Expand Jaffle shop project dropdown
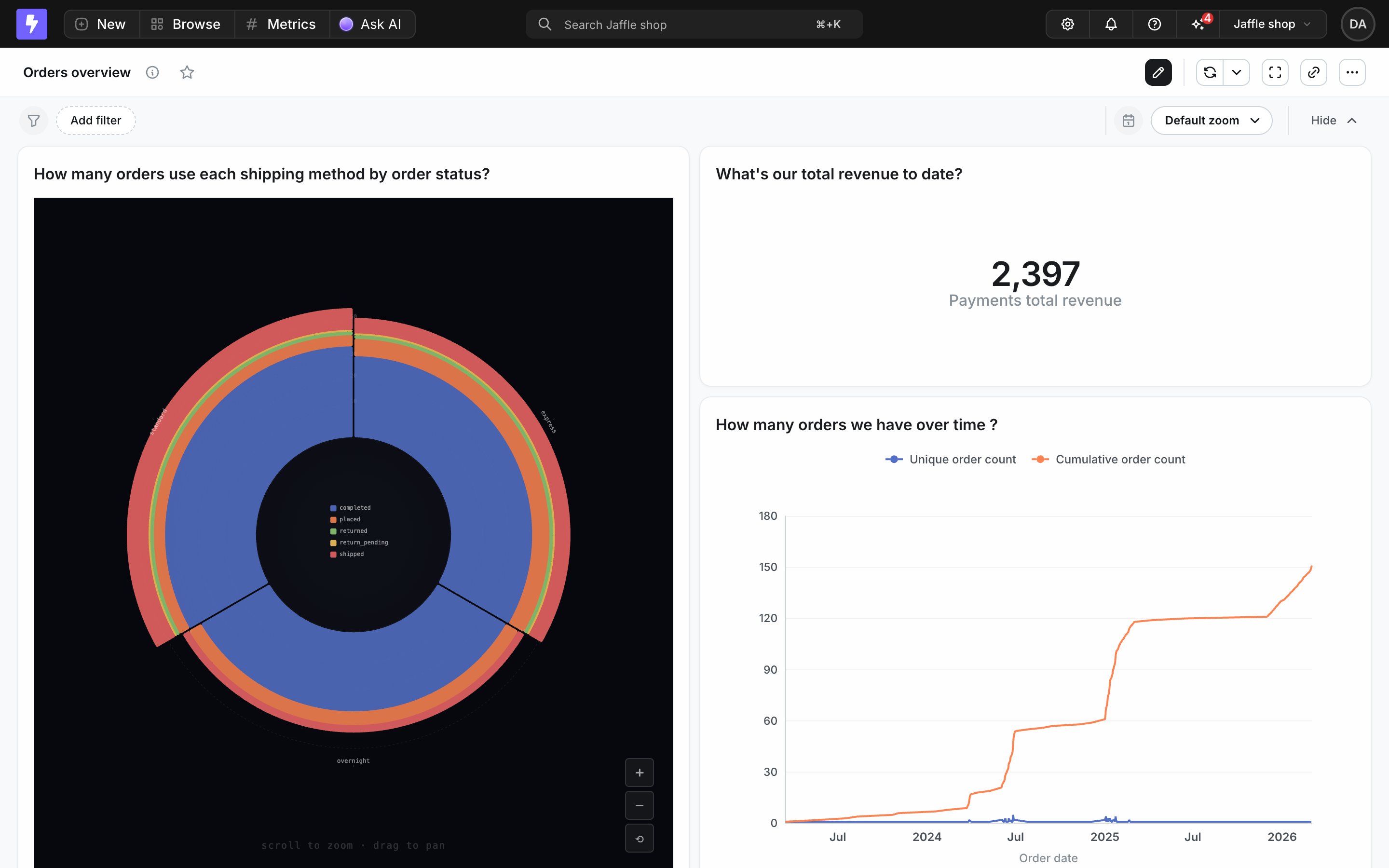This screenshot has height=868, width=1389. pyautogui.click(x=1272, y=24)
